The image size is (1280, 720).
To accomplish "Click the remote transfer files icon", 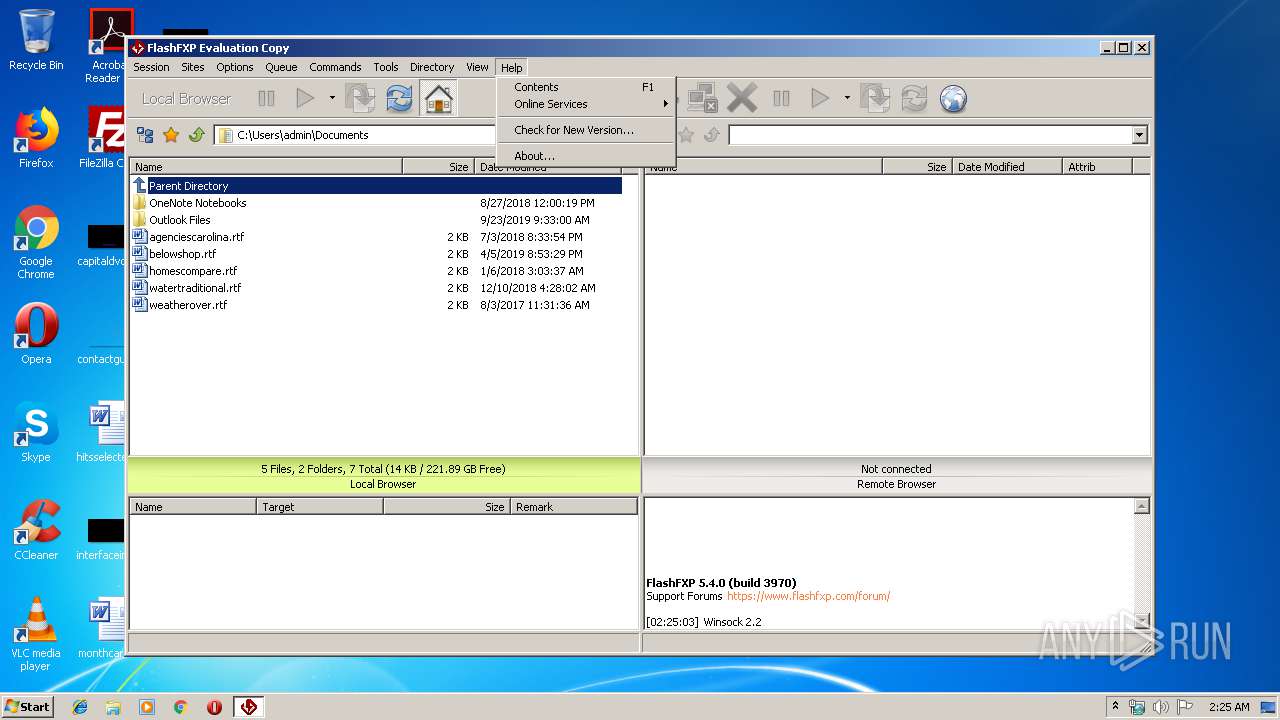I will click(875, 98).
